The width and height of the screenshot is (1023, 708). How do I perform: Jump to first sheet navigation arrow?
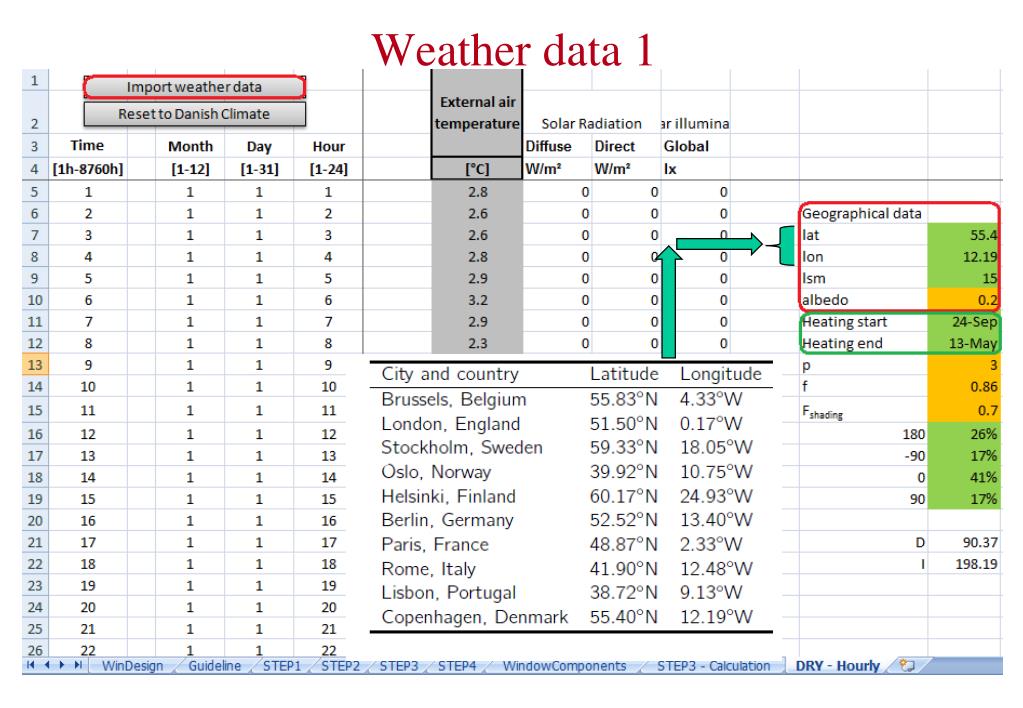(x=30, y=665)
